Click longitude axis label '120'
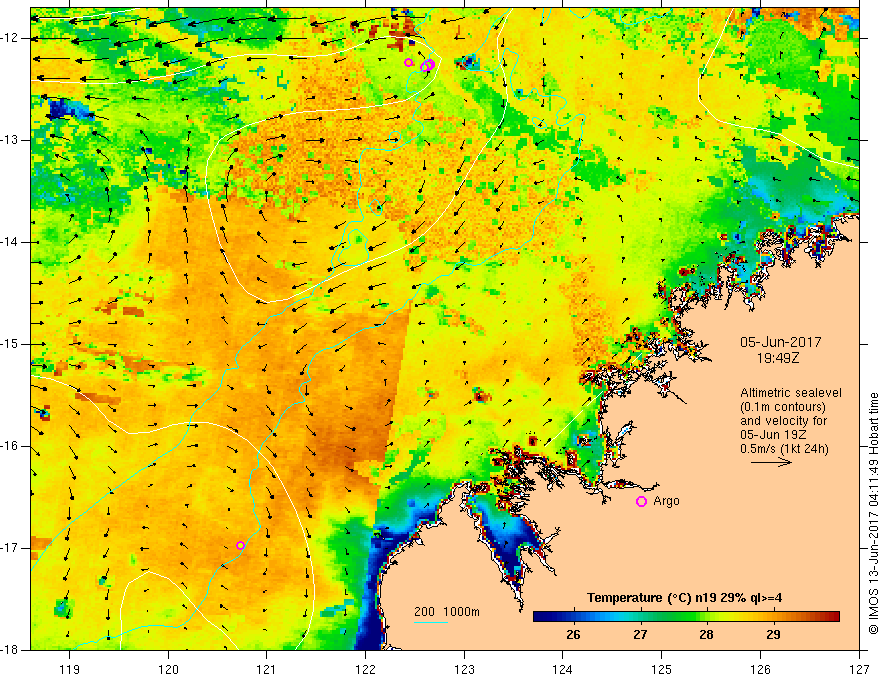The width and height of the screenshot is (880, 680). (x=168, y=669)
